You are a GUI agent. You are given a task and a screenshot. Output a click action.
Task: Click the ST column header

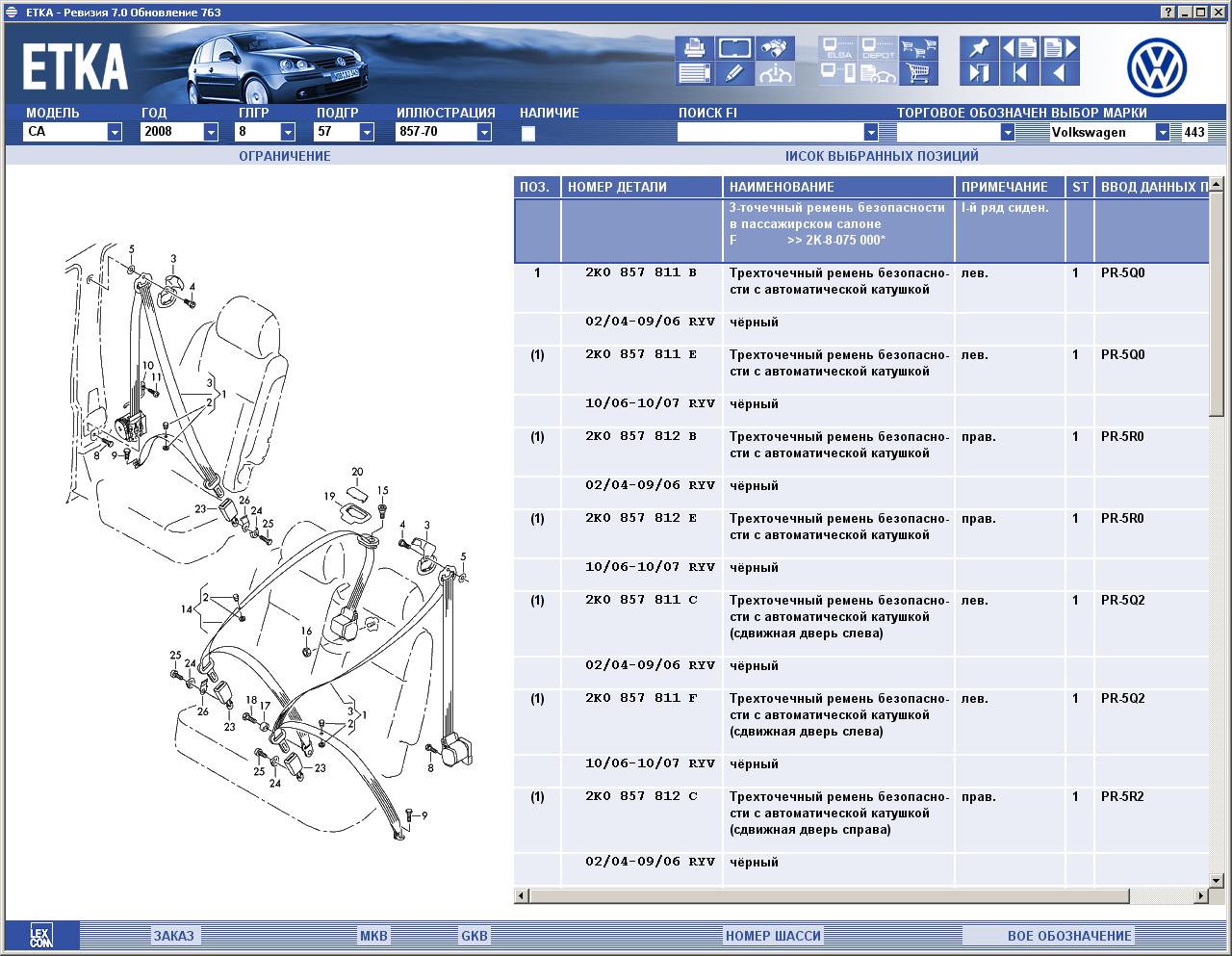(x=1080, y=187)
